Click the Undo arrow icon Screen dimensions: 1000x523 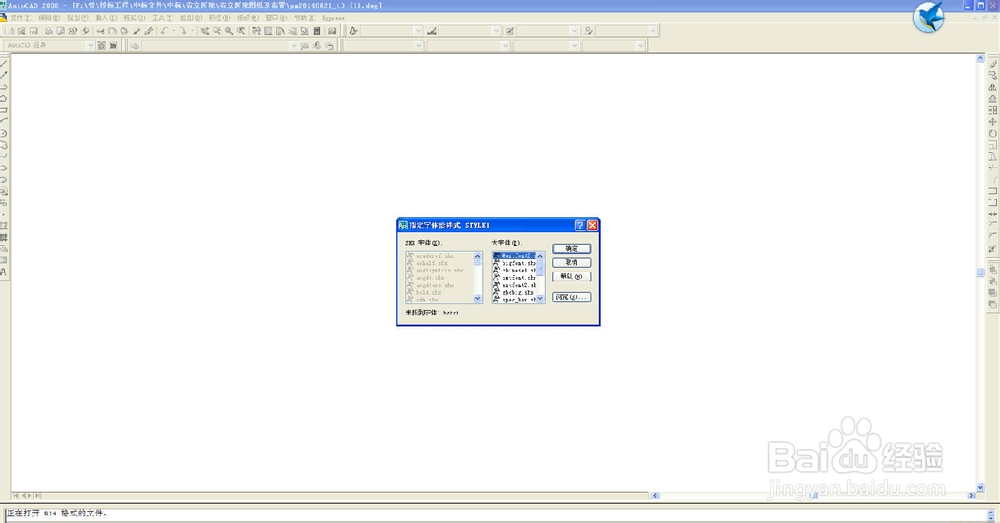(x=164, y=31)
